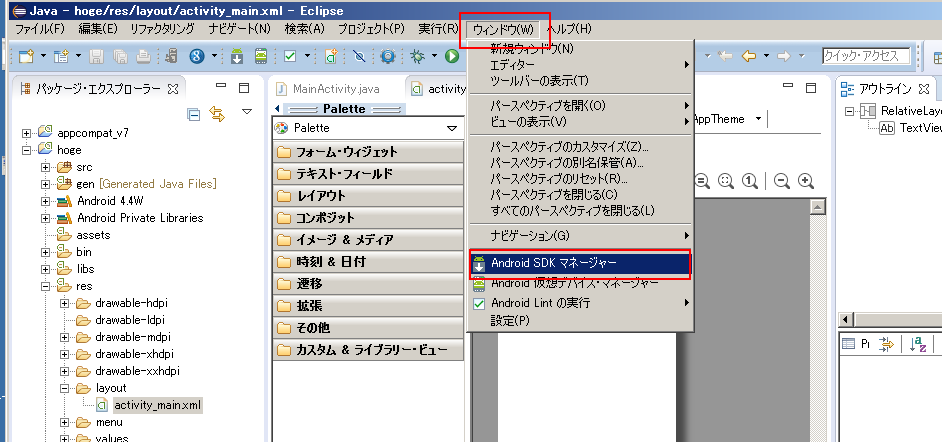Image resolution: width=942 pixels, height=442 pixels.
Task: Select Android SDK マネージャー from the menu
Action: (x=581, y=263)
